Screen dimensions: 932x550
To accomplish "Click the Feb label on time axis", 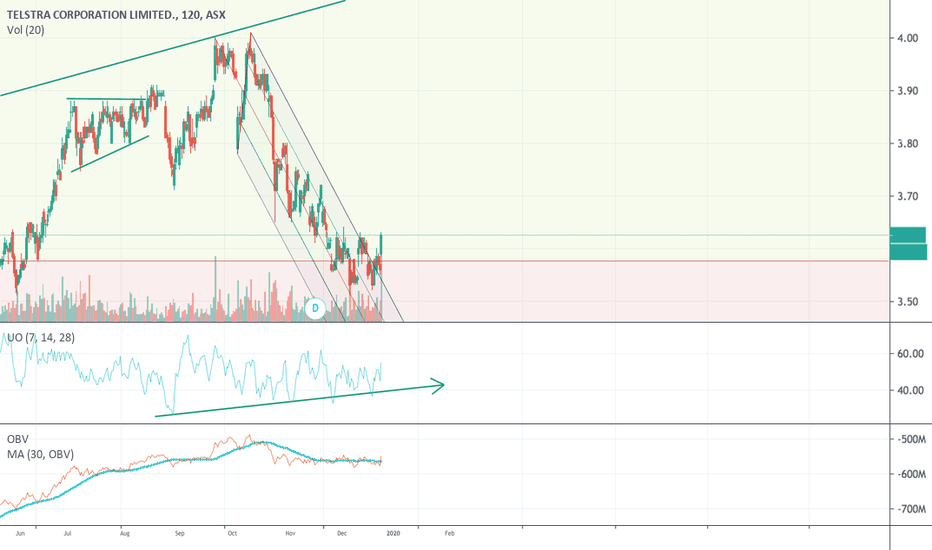I will [x=449, y=533].
